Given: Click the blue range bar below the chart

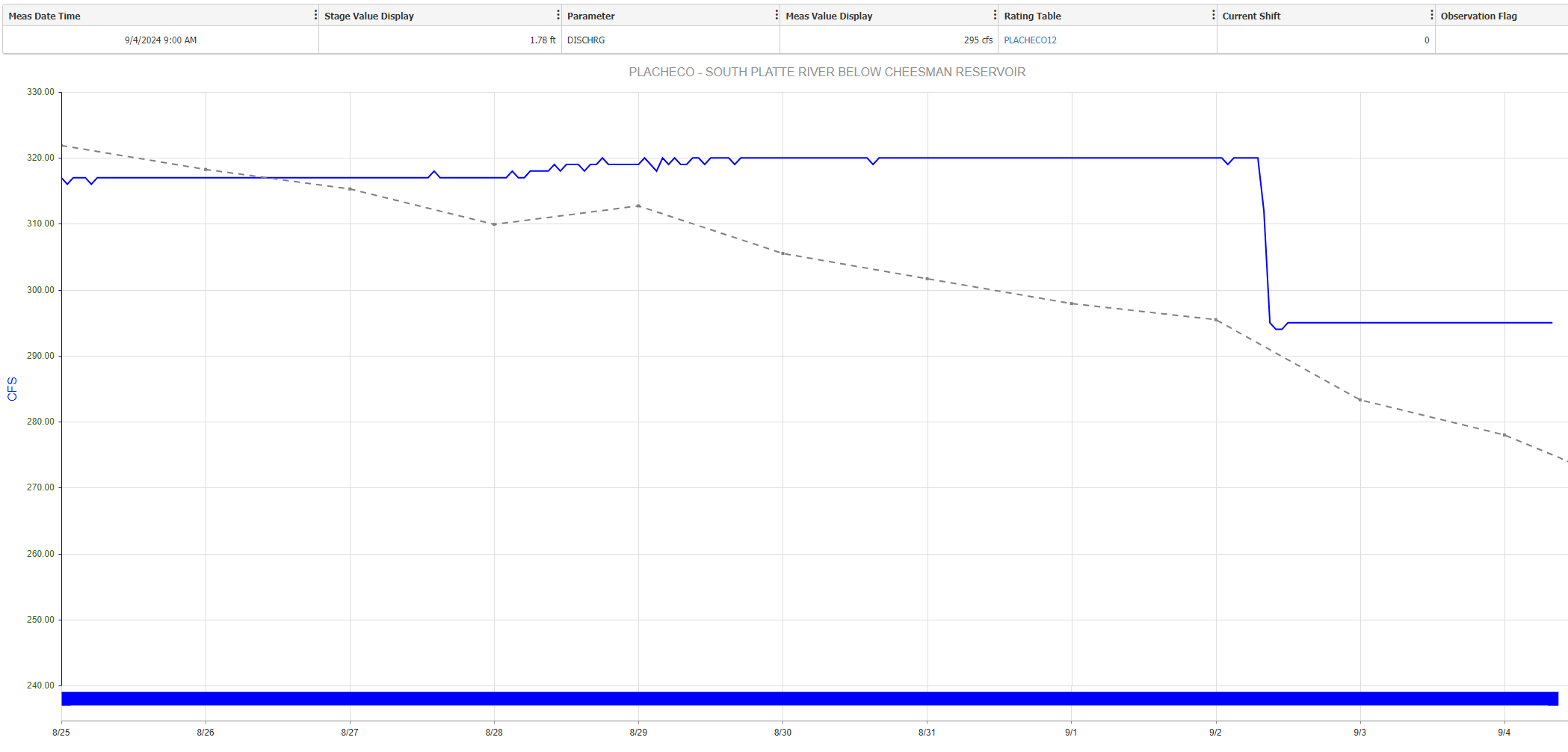Looking at the screenshot, I should point(809,699).
